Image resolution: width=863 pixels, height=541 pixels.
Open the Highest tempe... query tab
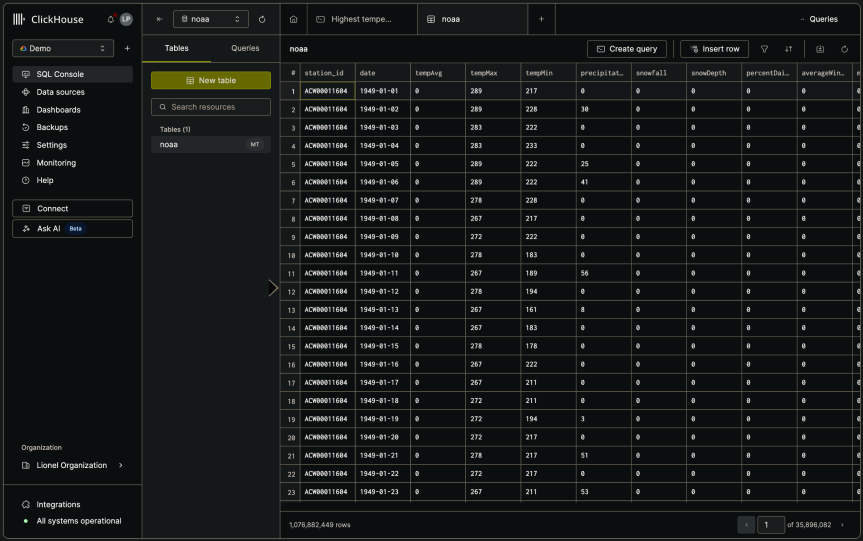[x=362, y=19]
